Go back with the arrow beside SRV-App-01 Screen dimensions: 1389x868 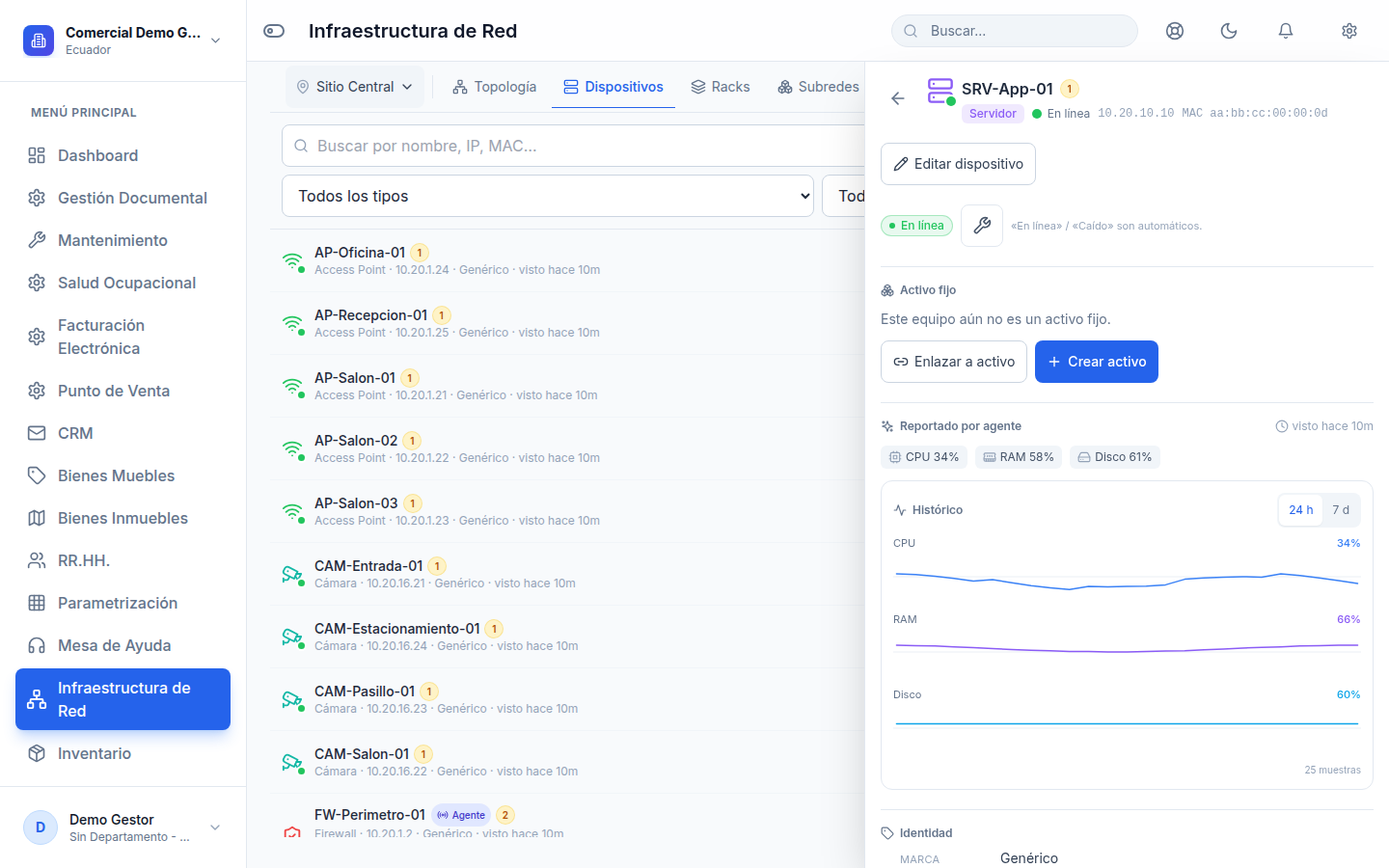pyautogui.click(x=898, y=98)
